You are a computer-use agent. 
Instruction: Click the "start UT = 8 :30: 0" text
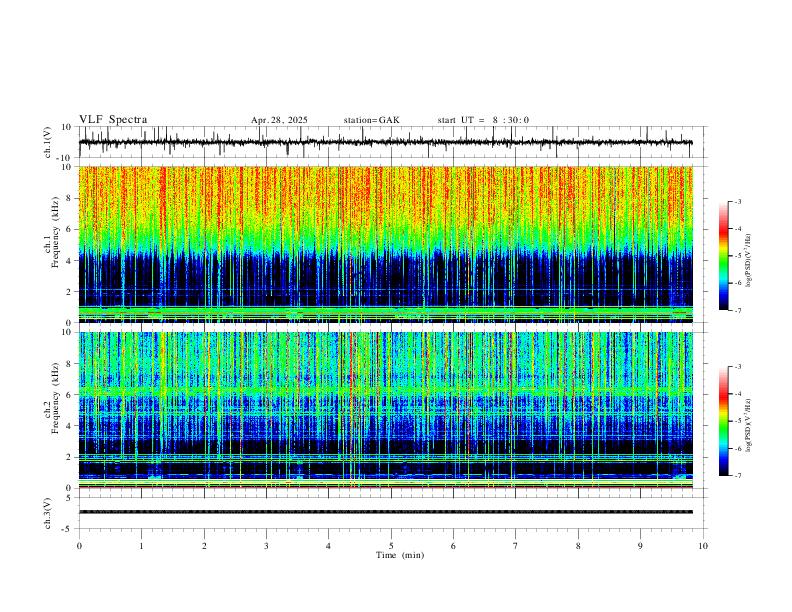(483, 120)
